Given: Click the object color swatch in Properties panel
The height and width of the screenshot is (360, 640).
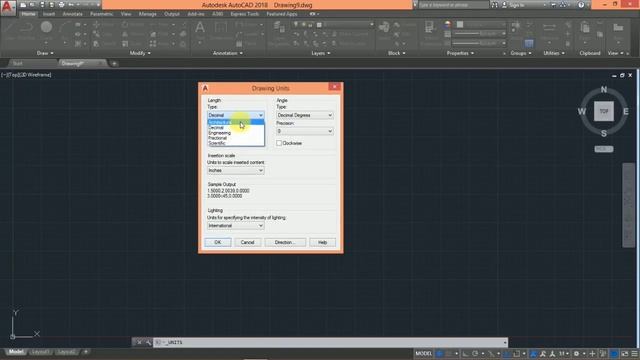Looking at the screenshot, I should 460,24.
